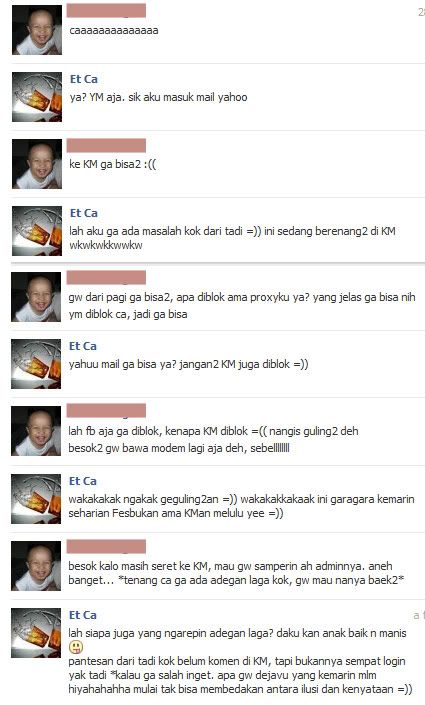Click baby avatar beside 'samperin ah adminnya' comment

point(36,566)
